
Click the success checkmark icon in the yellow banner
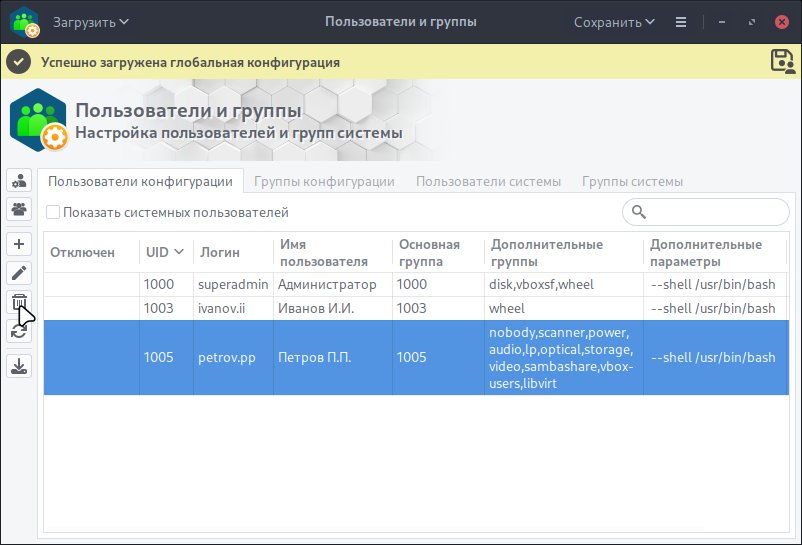click(18, 62)
